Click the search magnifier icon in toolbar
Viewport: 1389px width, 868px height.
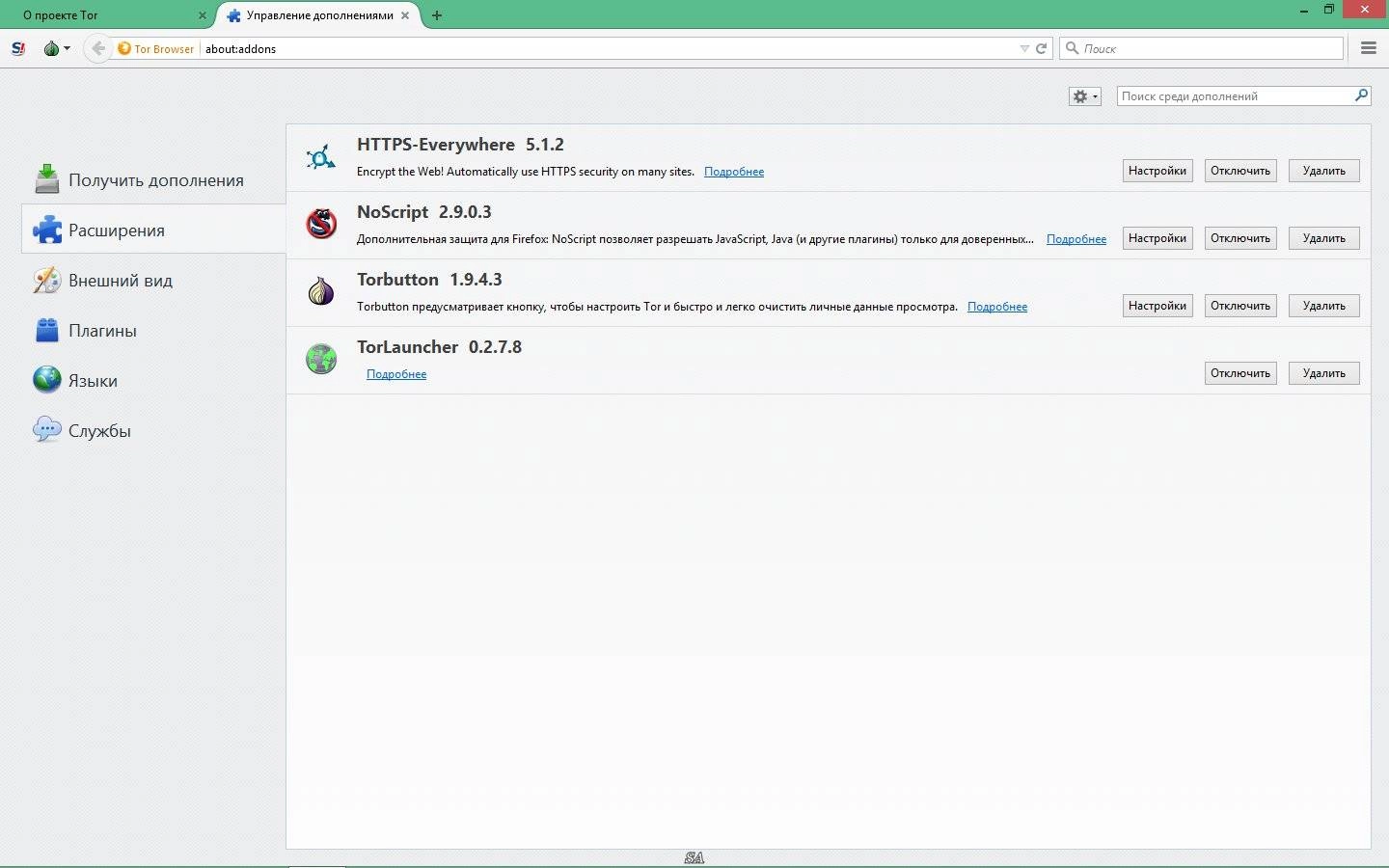click(1072, 48)
